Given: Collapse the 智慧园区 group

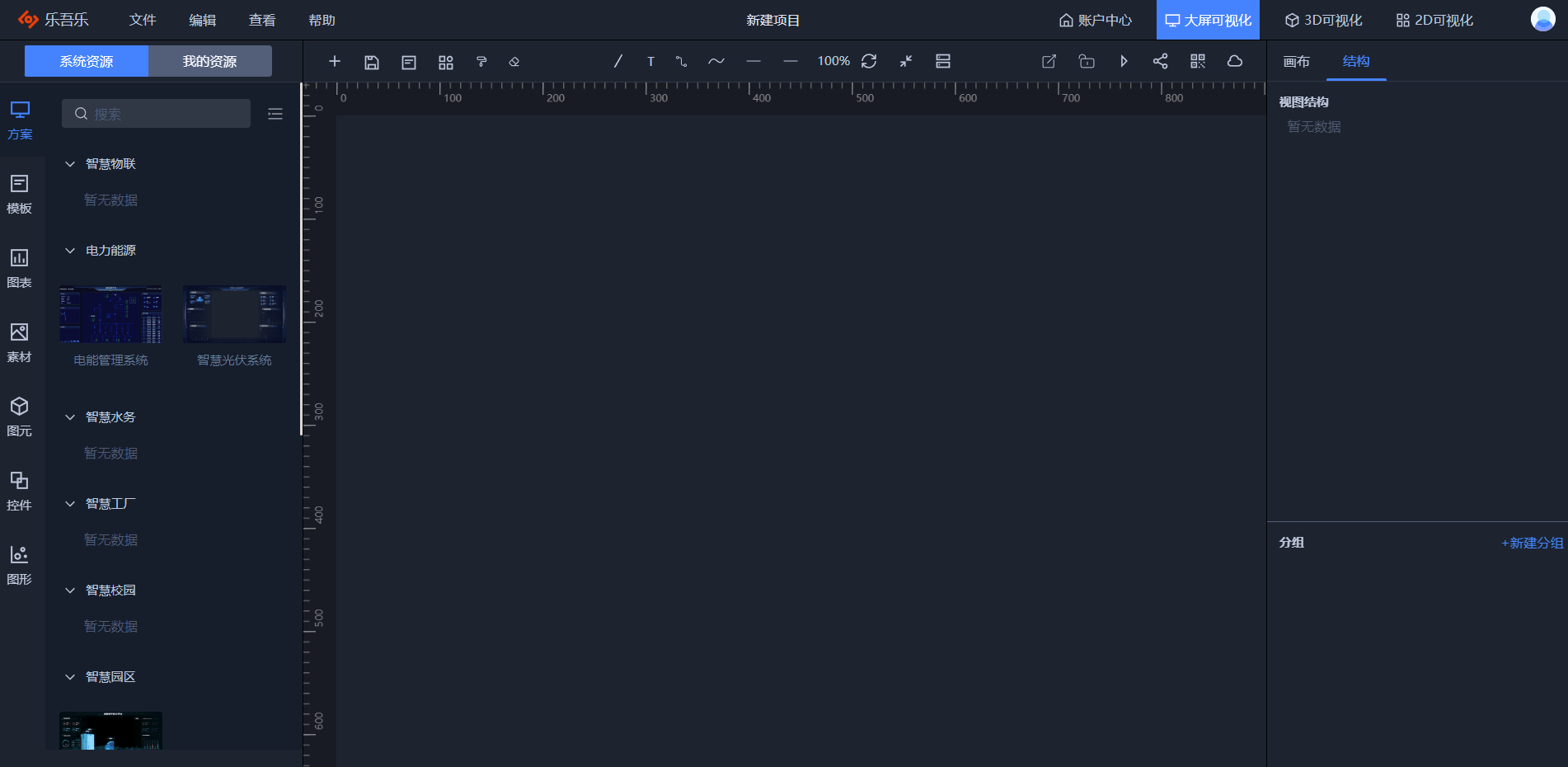Looking at the screenshot, I should (x=70, y=677).
